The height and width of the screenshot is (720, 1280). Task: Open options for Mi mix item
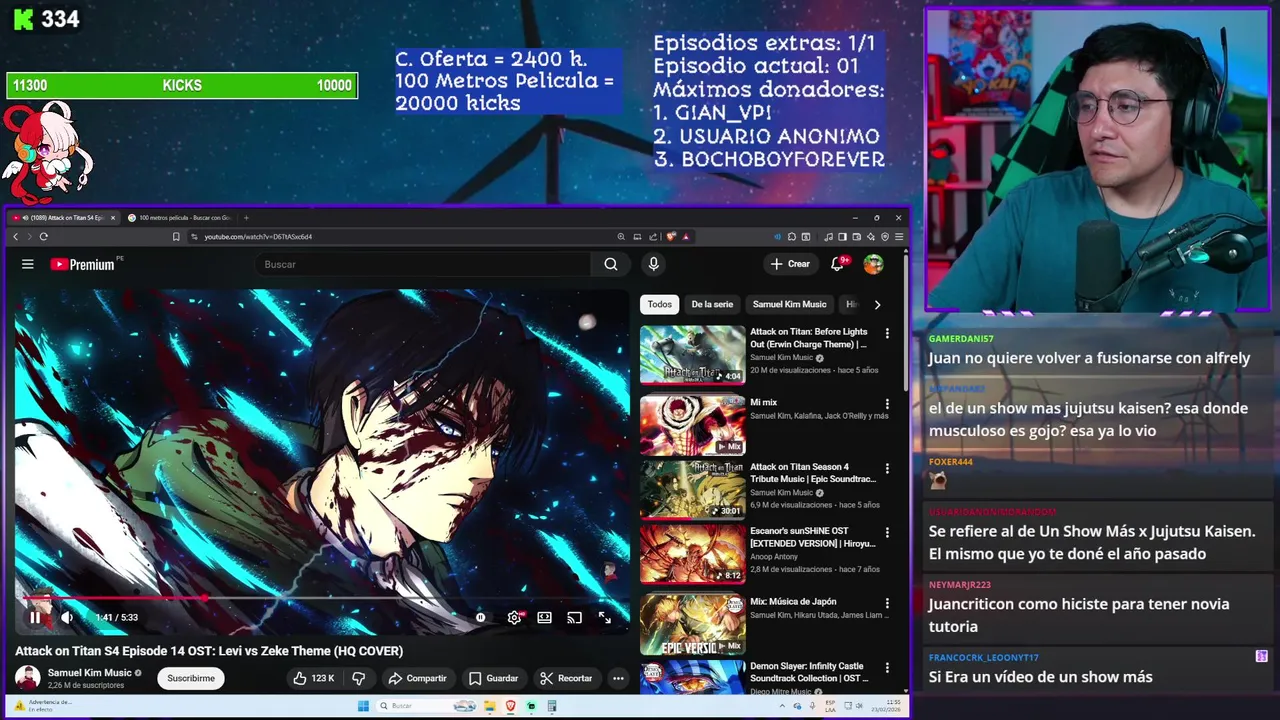887,403
